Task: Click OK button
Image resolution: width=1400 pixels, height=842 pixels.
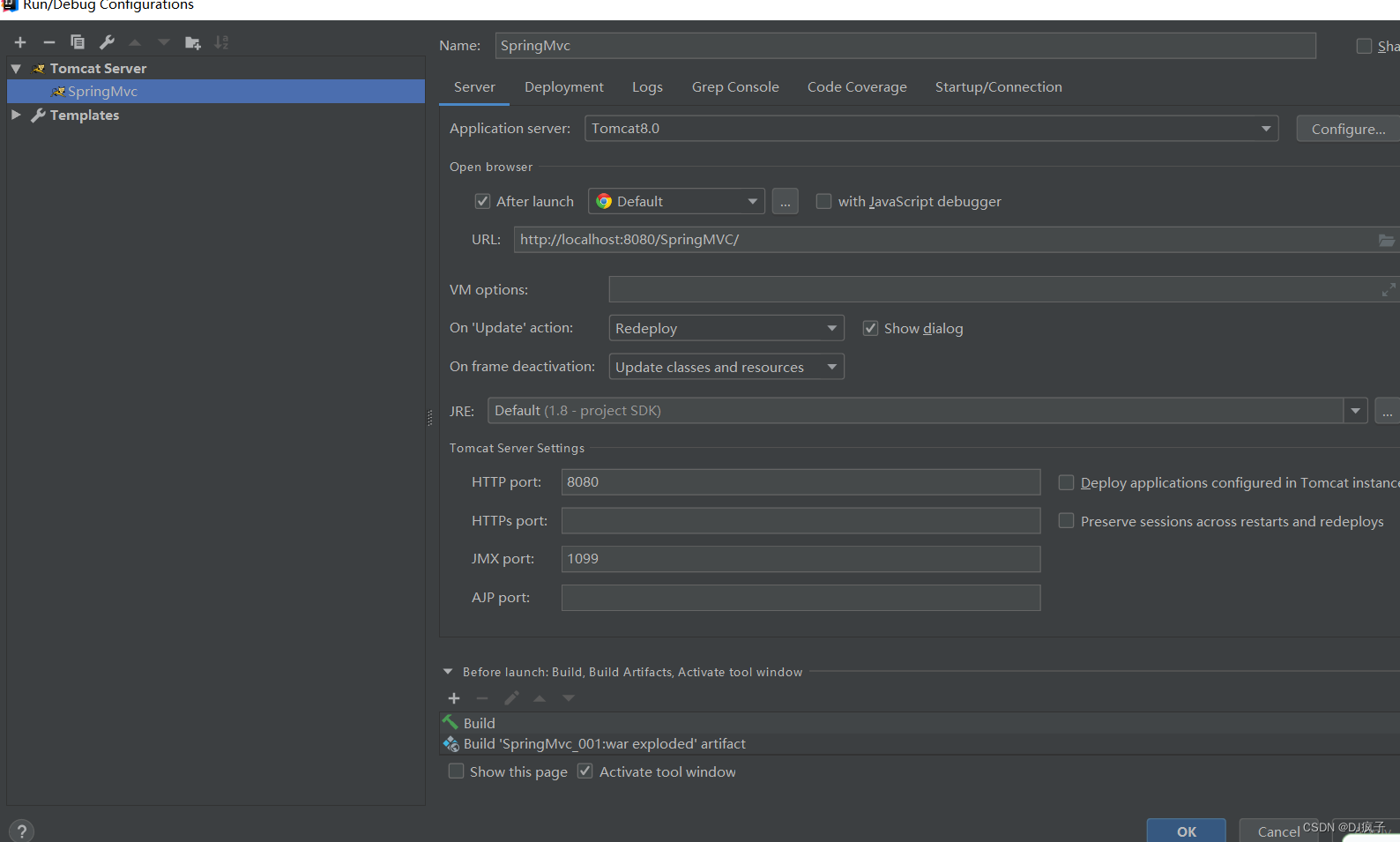Action: [1187, 831]
